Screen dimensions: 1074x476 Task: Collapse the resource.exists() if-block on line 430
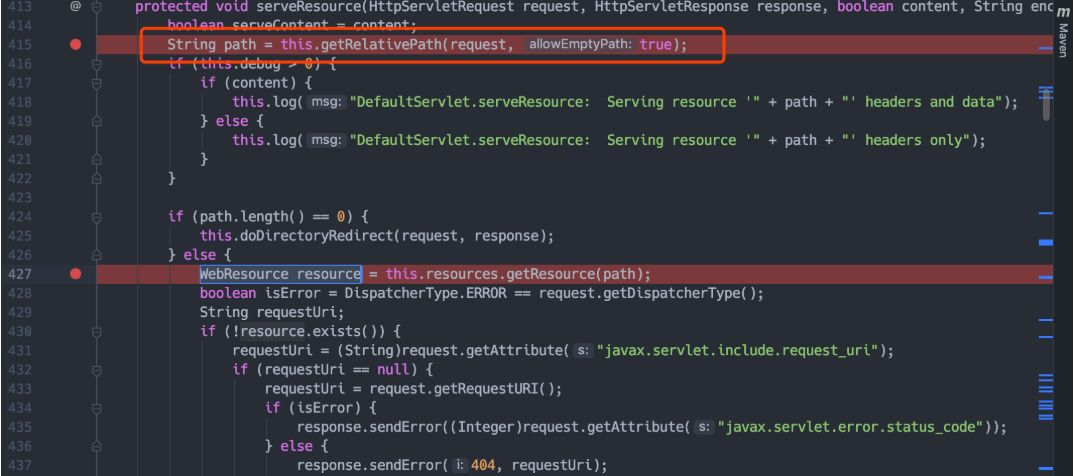click(x=96, y=331)
